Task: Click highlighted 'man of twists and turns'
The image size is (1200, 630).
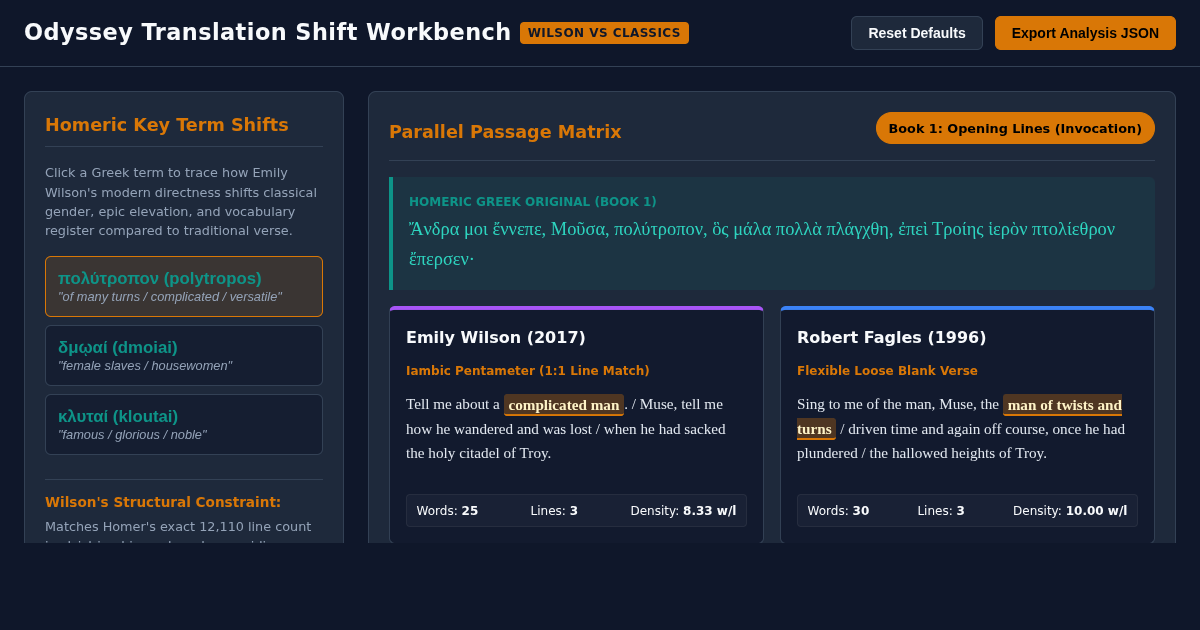Action: 1062,405
